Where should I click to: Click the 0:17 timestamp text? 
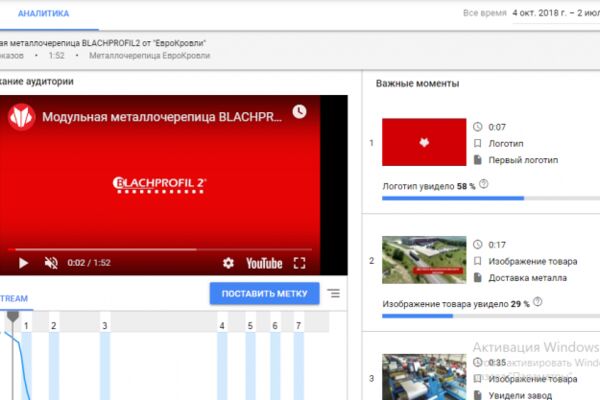(497, 245)
